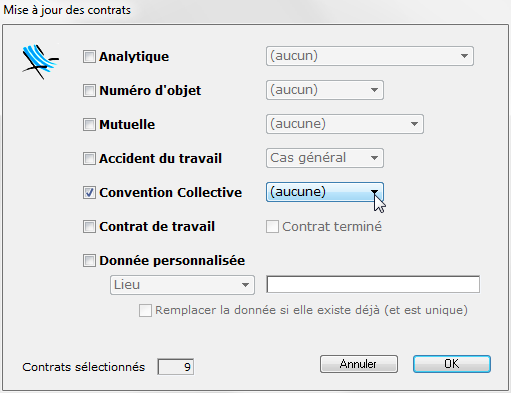Open the Lieu dropdown list
Viewport: 511px width, 393px height.
click(x=182, y=285)
